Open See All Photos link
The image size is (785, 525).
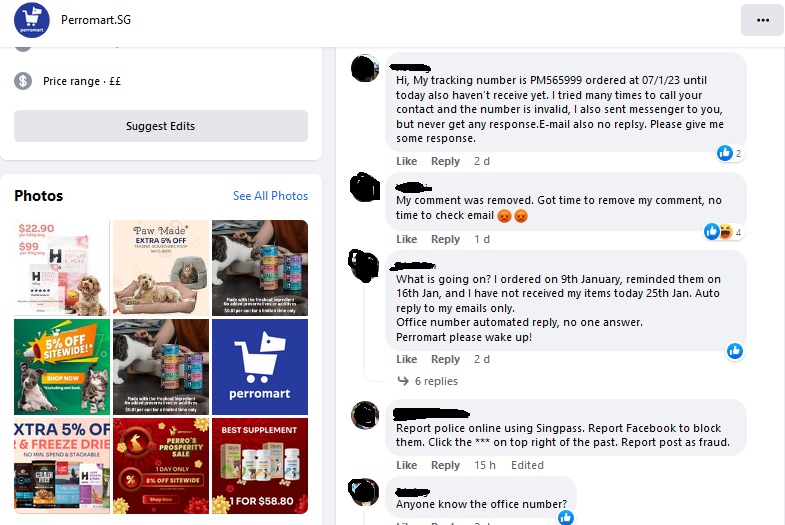click(270, 196)
